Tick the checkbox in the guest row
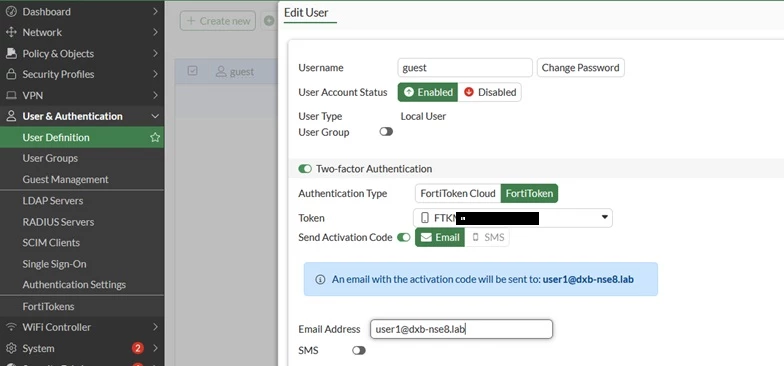 (x=192, y=72)
